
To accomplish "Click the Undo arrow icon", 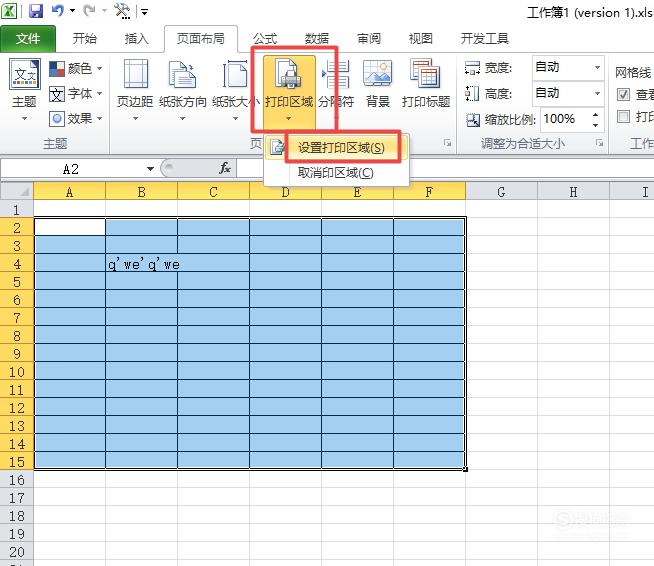I will pyautogui.click(x=58, y=10).
